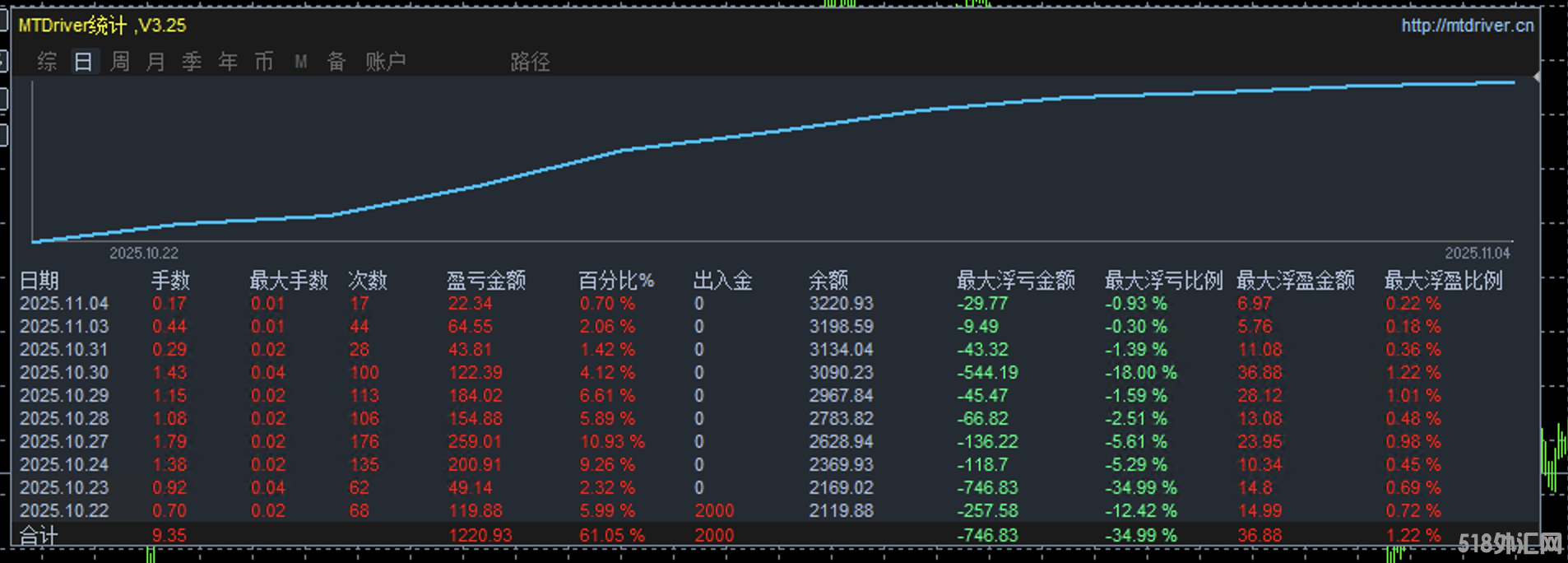Click the 出入金 column header
Viewport: 1568px width, 563px height.
click(723, 281)
